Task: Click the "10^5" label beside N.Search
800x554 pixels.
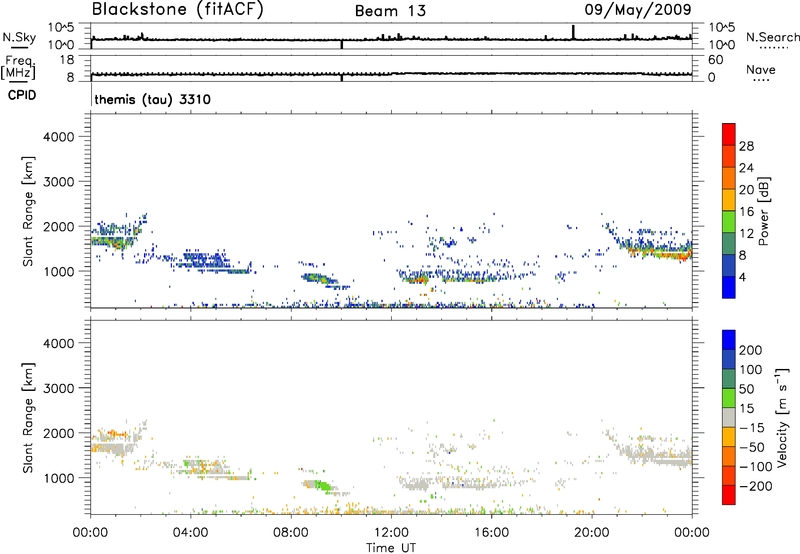Action: (x=722, y=28)
